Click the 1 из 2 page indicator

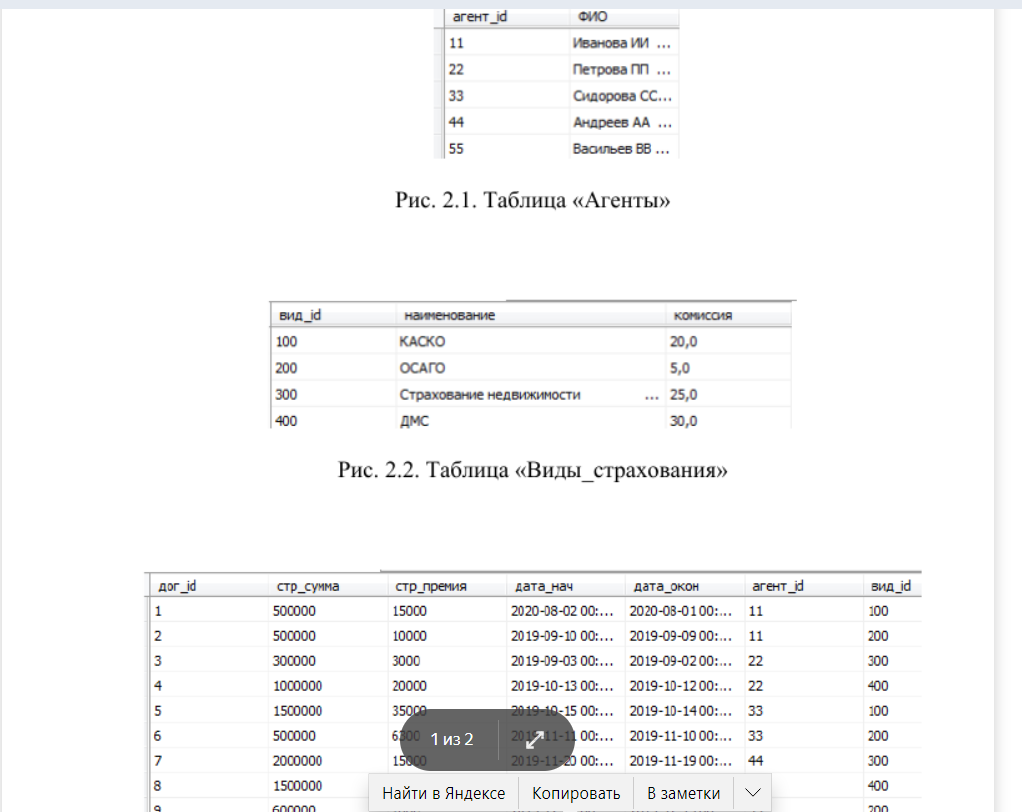coord(451,740)
